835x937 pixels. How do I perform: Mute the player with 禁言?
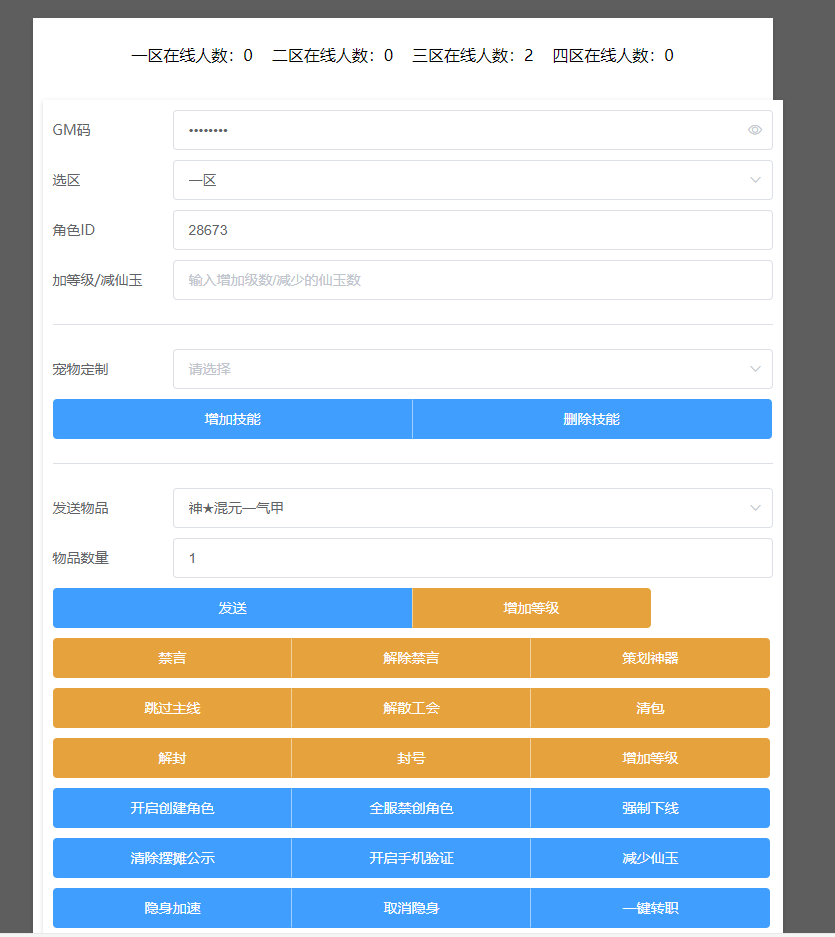(x=172, y=658)
